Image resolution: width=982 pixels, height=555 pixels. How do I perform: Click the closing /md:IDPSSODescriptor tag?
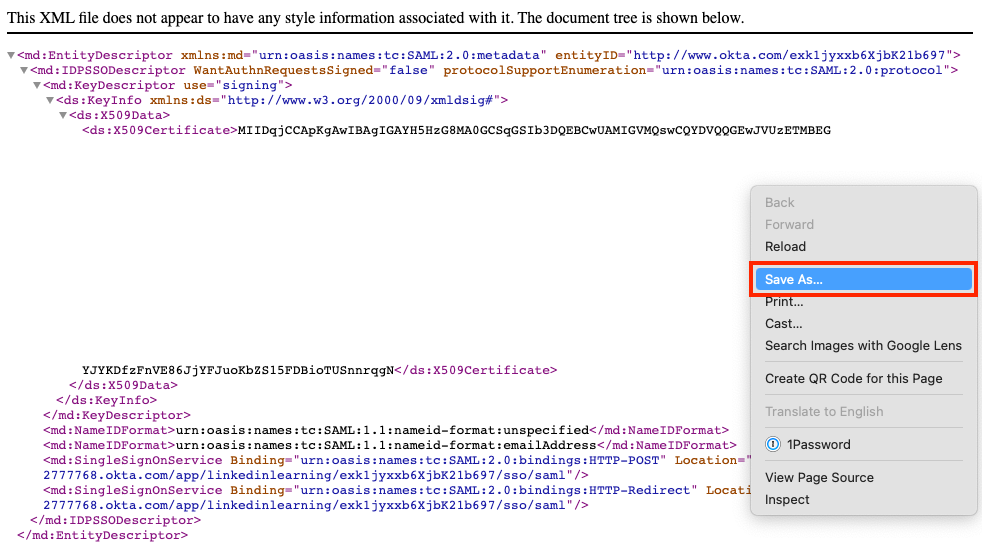click(x=115, y=521)
